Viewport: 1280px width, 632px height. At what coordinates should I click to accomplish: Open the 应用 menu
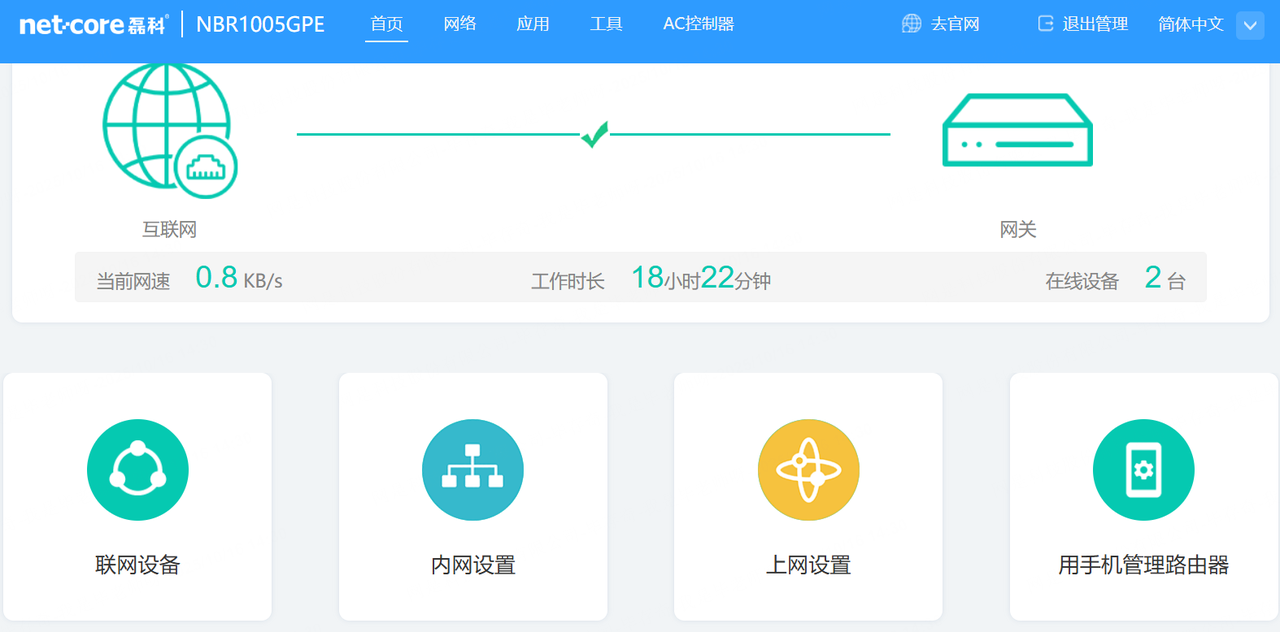point(533,24)
